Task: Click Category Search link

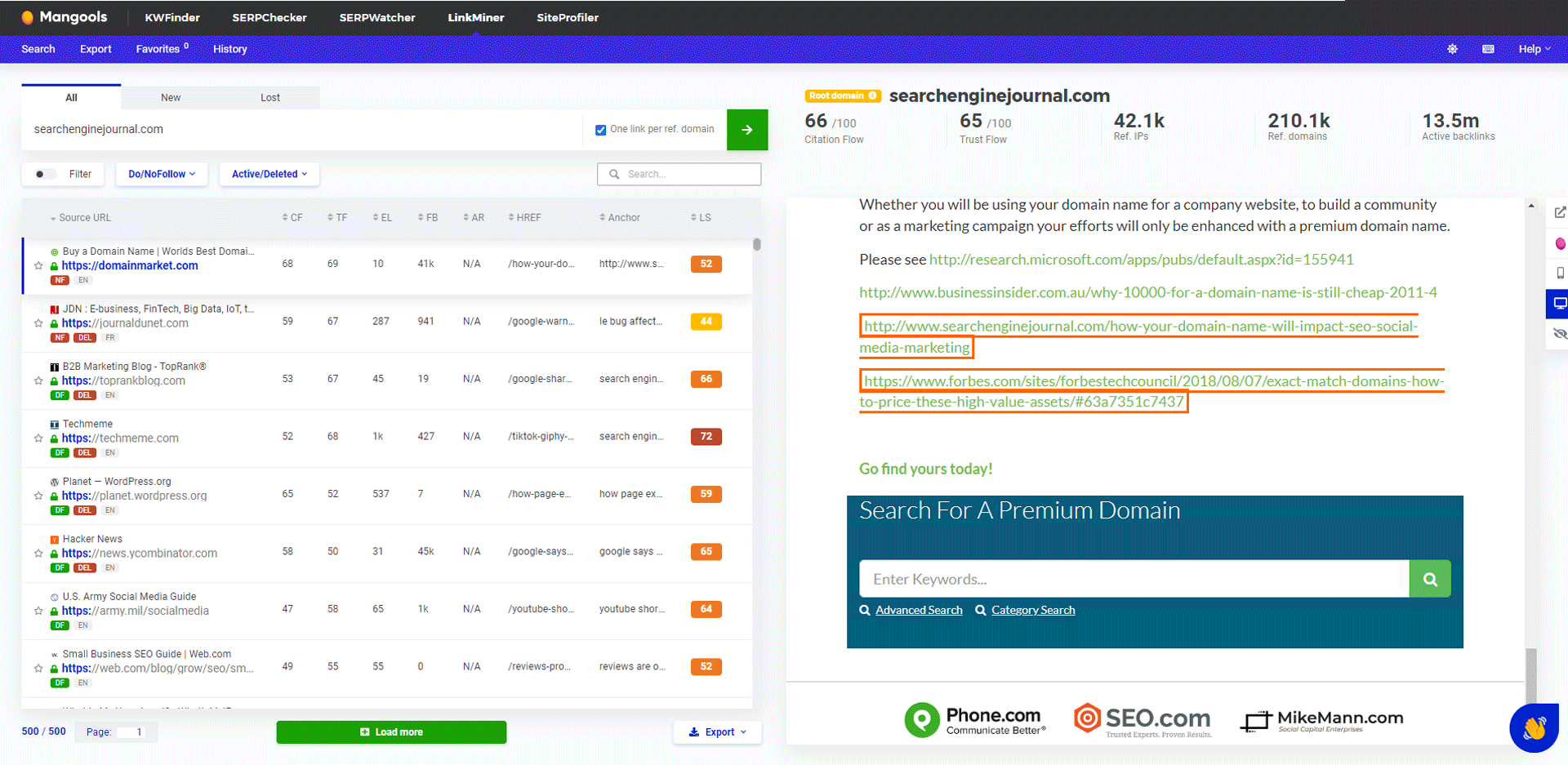Action: [x=1033, y=610]
